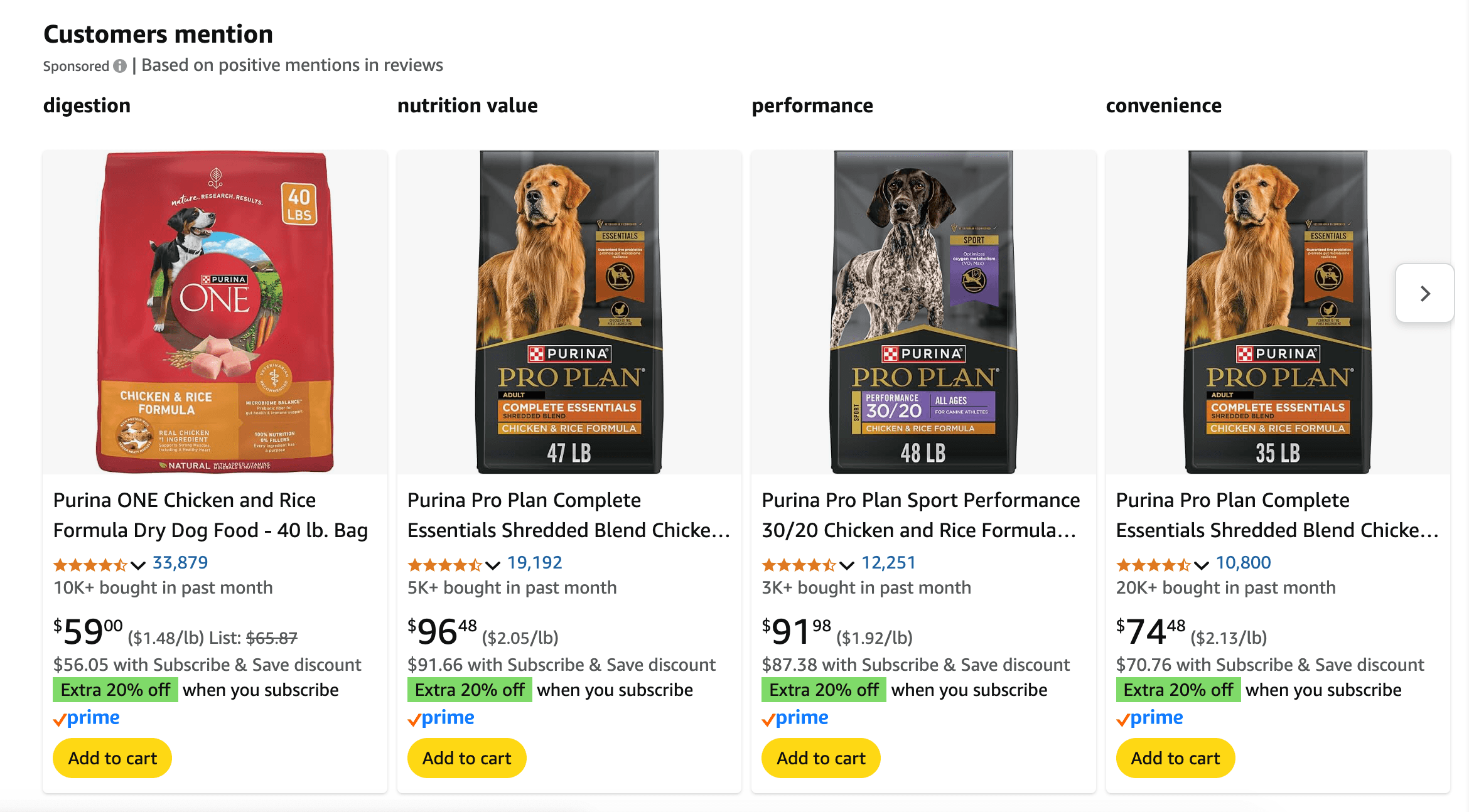
Task: Click star rating of 47 LB Pro Plan
Action: [444, 565]
